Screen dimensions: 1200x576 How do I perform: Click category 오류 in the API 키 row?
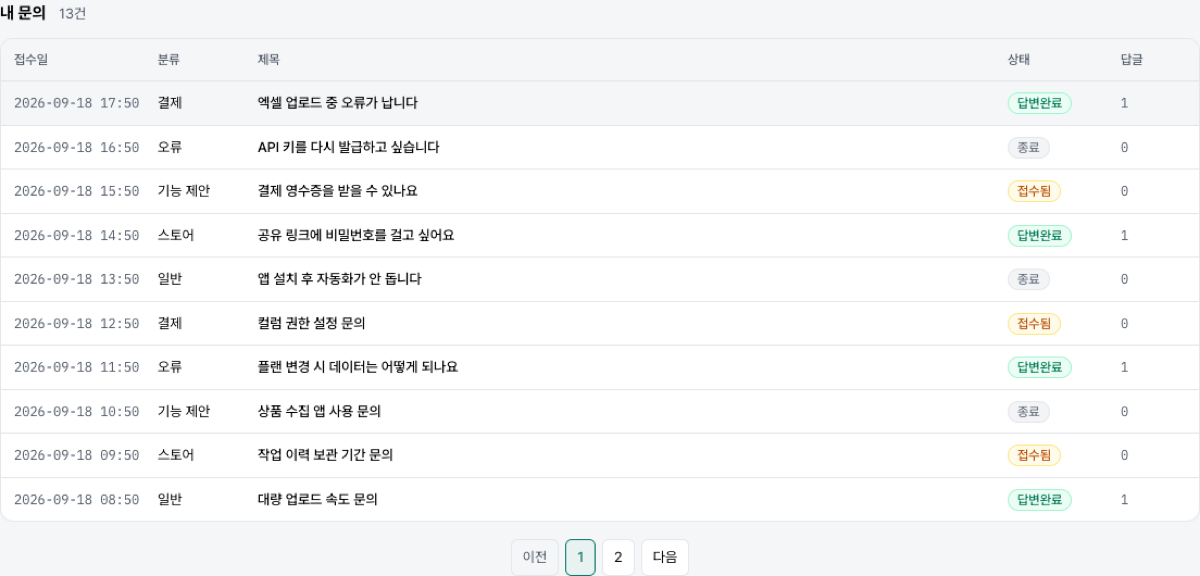170,147
